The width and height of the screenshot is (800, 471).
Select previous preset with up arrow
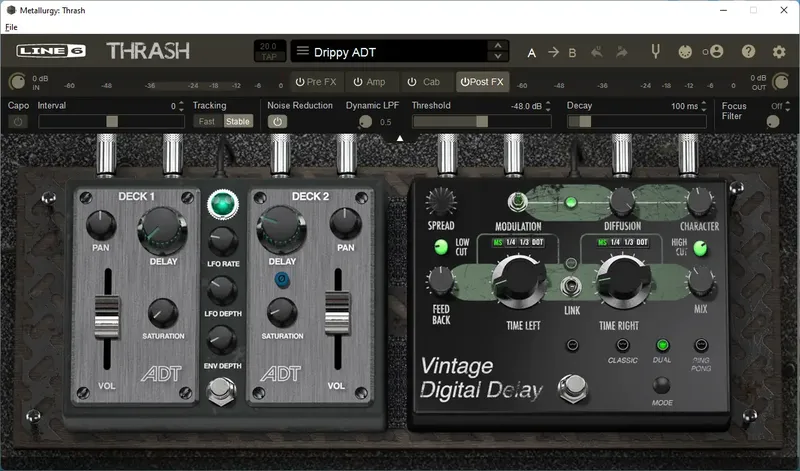point(498,45)
